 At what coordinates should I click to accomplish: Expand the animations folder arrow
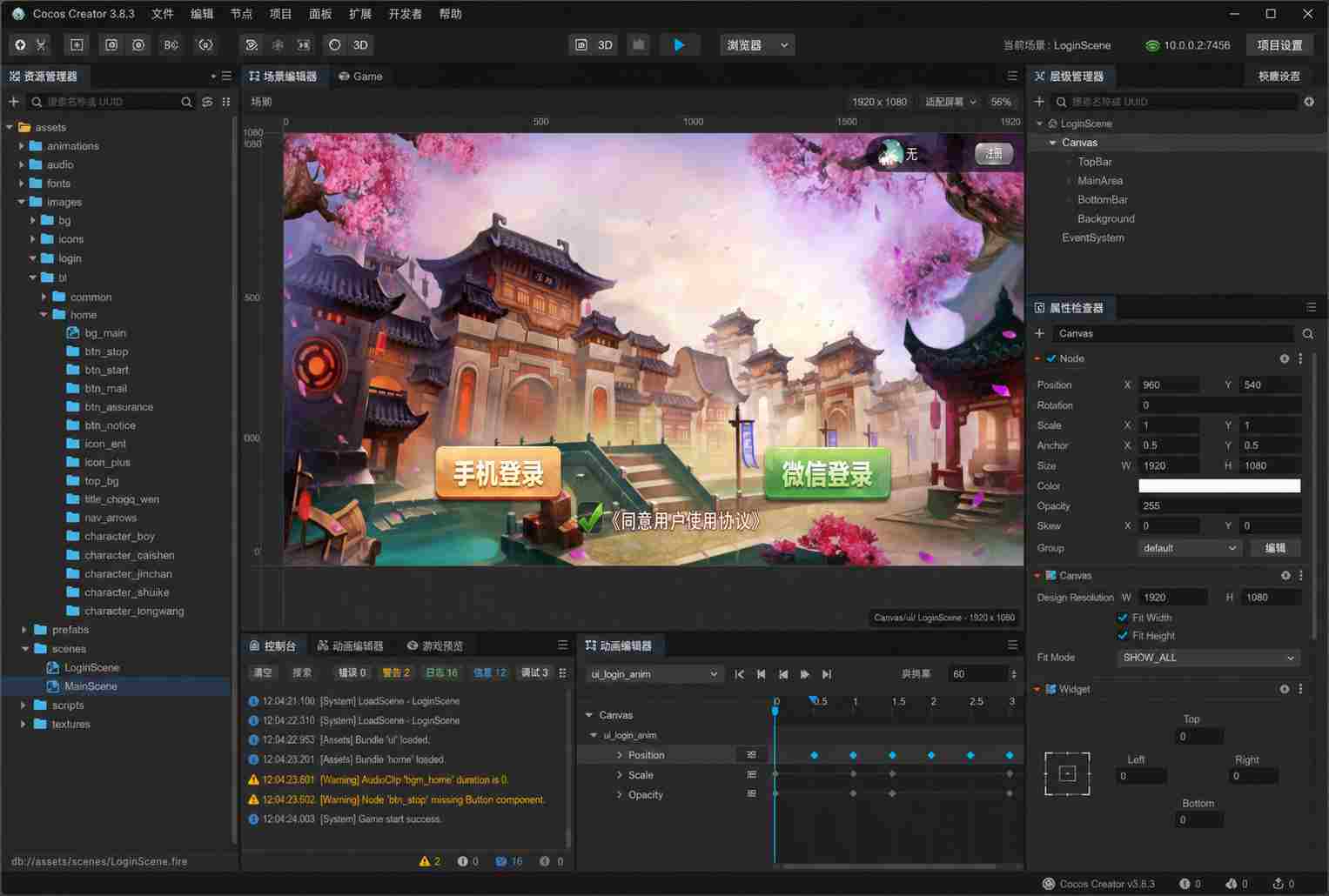click(22, 146)
